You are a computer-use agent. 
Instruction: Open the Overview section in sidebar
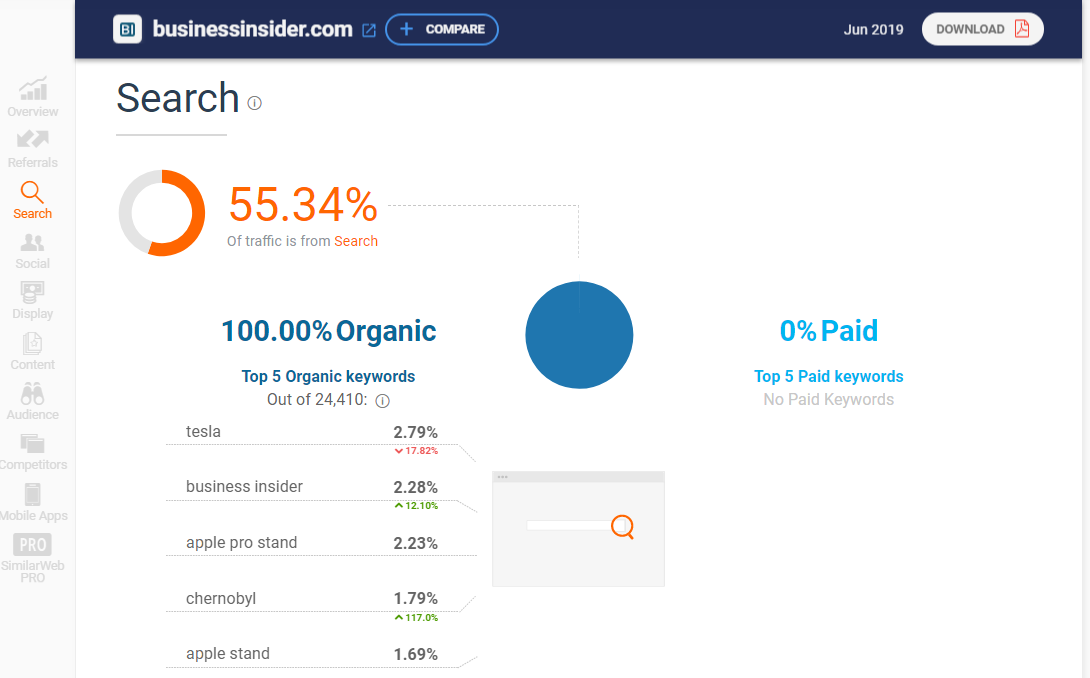point(33,97)
